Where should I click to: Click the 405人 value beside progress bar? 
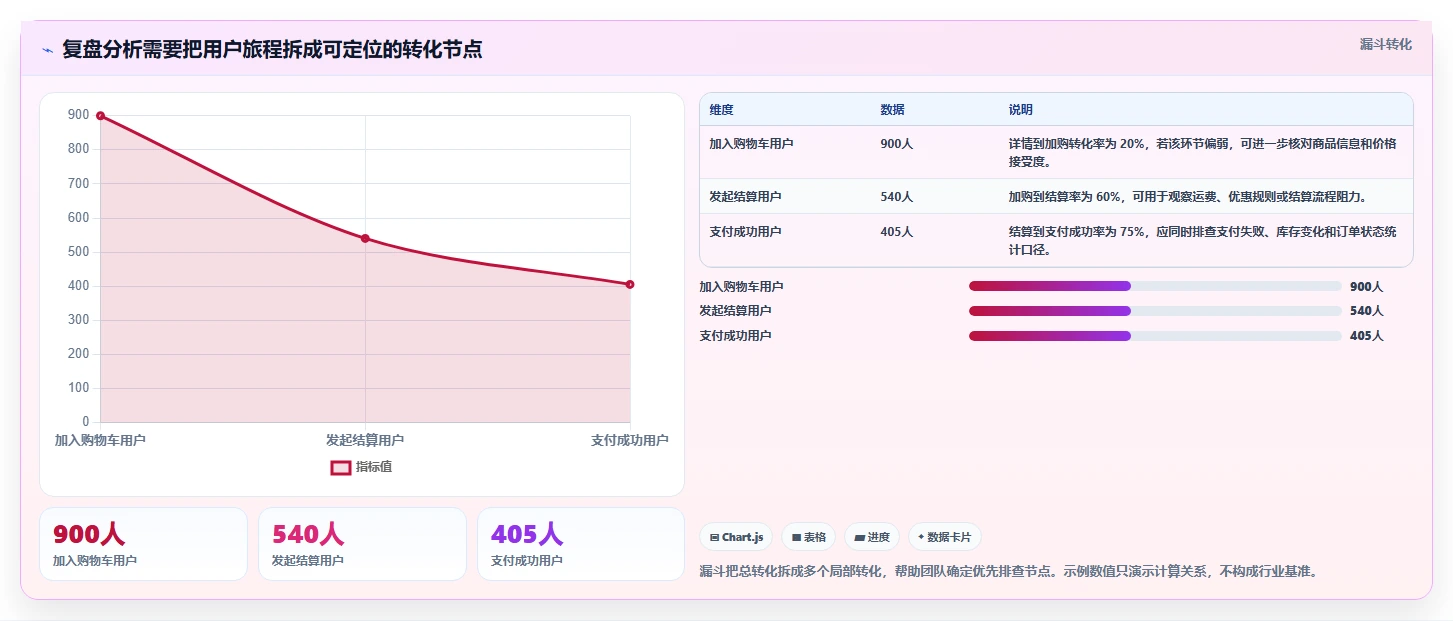click(1366, 336)
